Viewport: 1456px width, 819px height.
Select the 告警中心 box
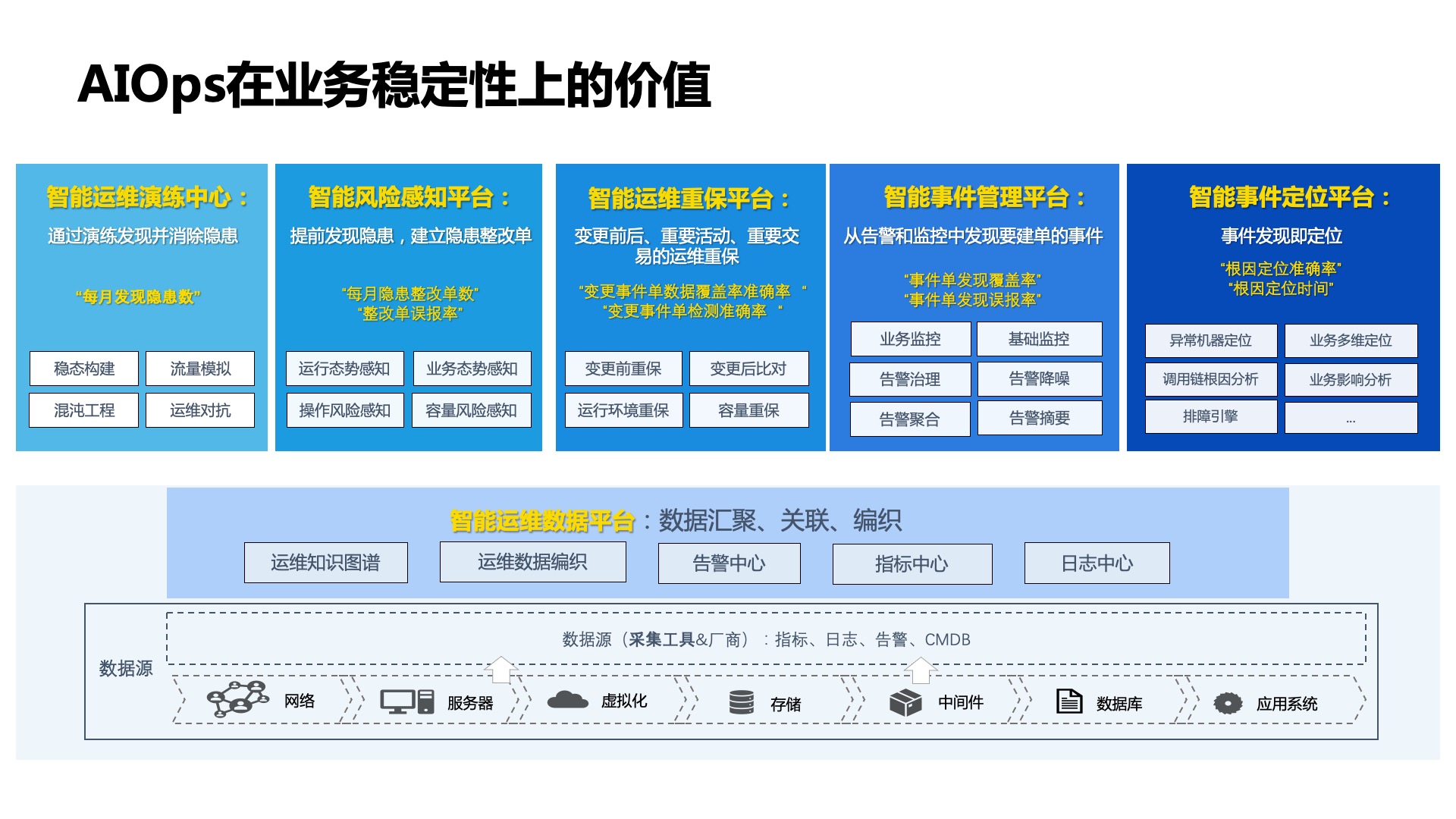tap(729, 563)
